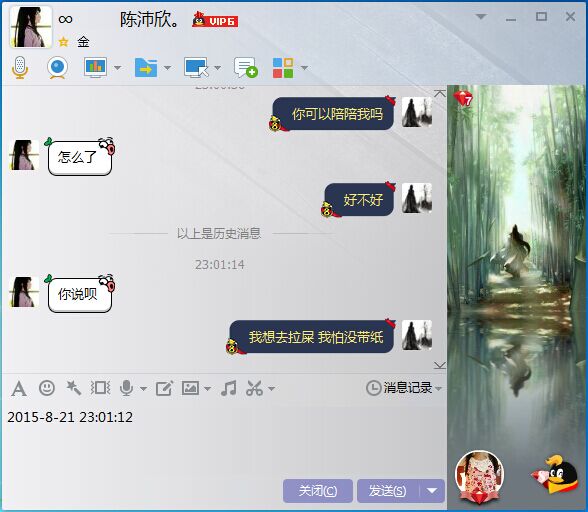Send a window shake nudge
588x512 pixels.
[100, 388]
